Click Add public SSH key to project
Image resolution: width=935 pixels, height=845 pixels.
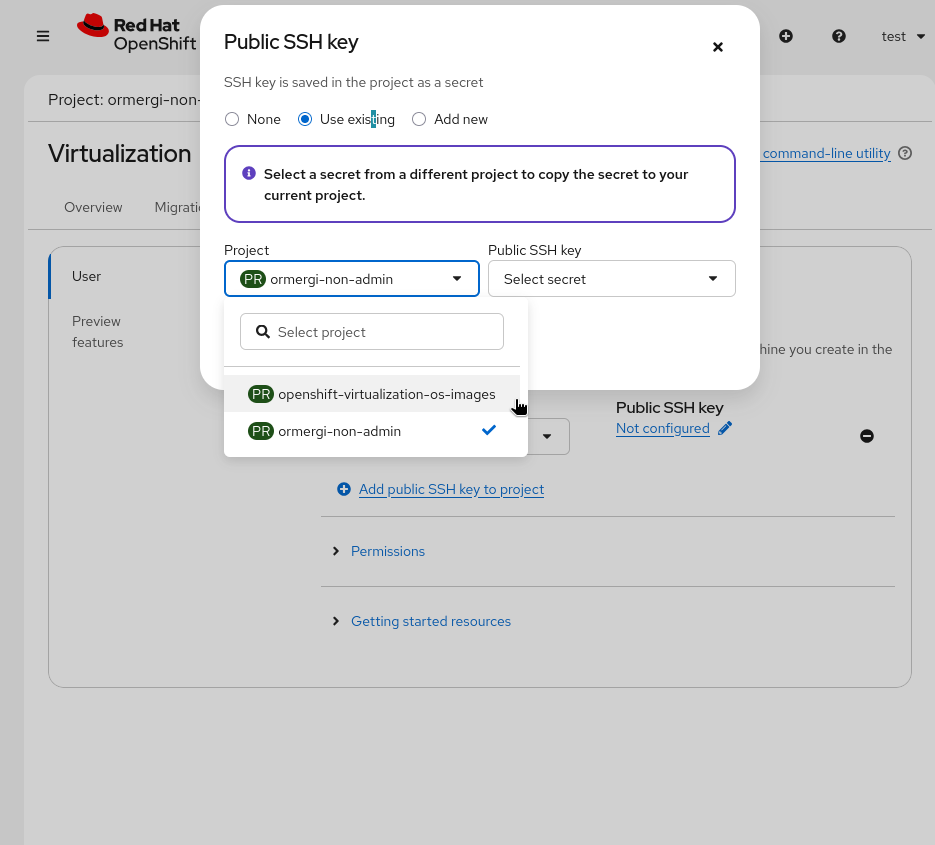451,489
